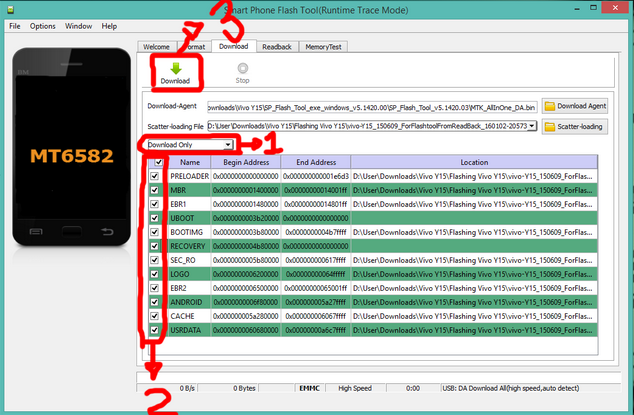Click the MT6582 phone image

72,146
